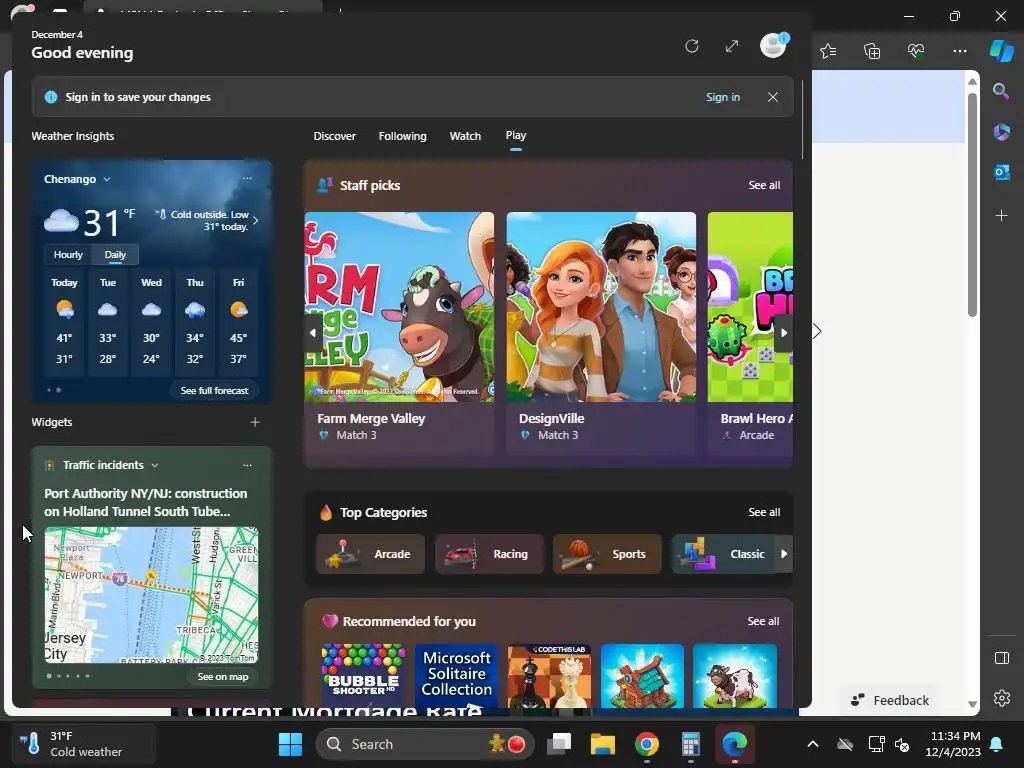The width and height of the screenshot is (1024, 768).
Task: Open Google Chrome from taskbar
Action: click(647, 744)
